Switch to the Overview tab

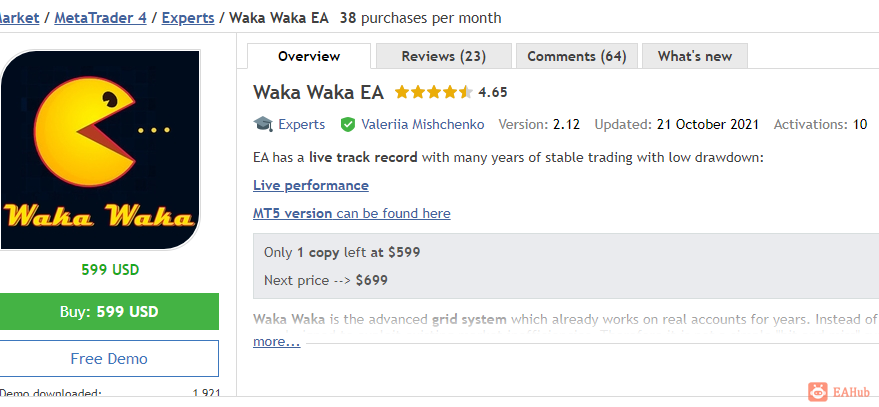309,56
